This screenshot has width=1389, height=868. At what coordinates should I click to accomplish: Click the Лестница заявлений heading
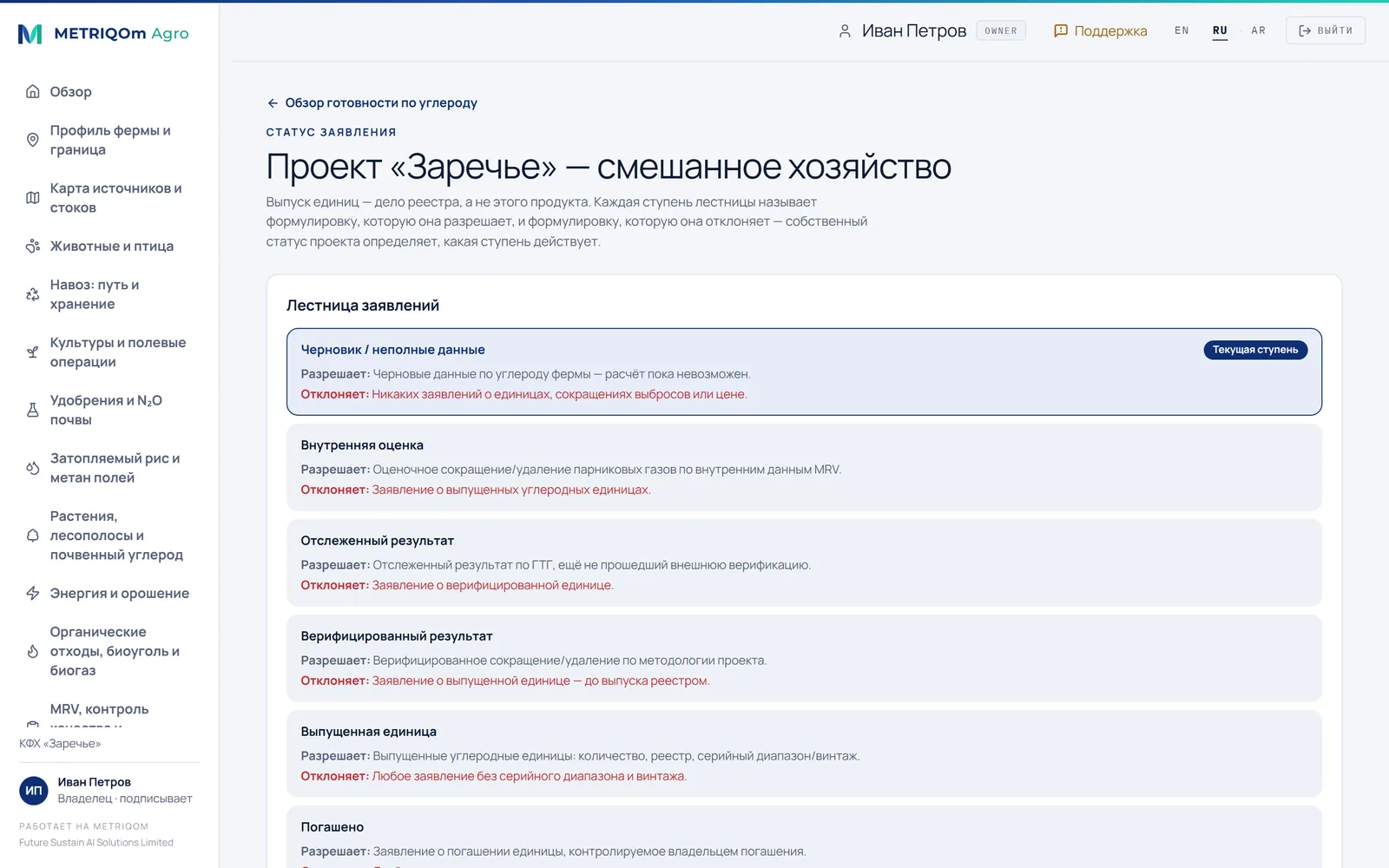tap(363, 306)
